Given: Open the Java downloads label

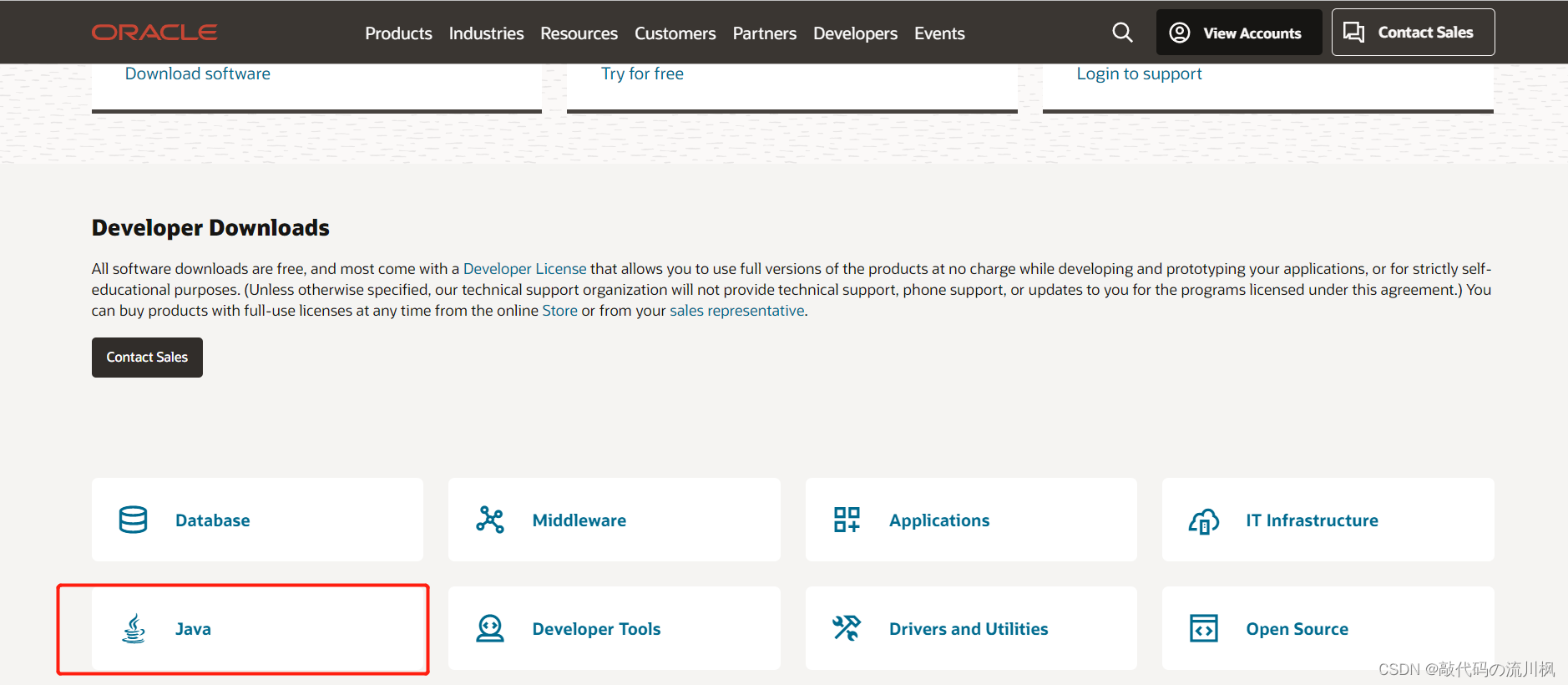Looking at the screenshot, I should coord(193,629).
